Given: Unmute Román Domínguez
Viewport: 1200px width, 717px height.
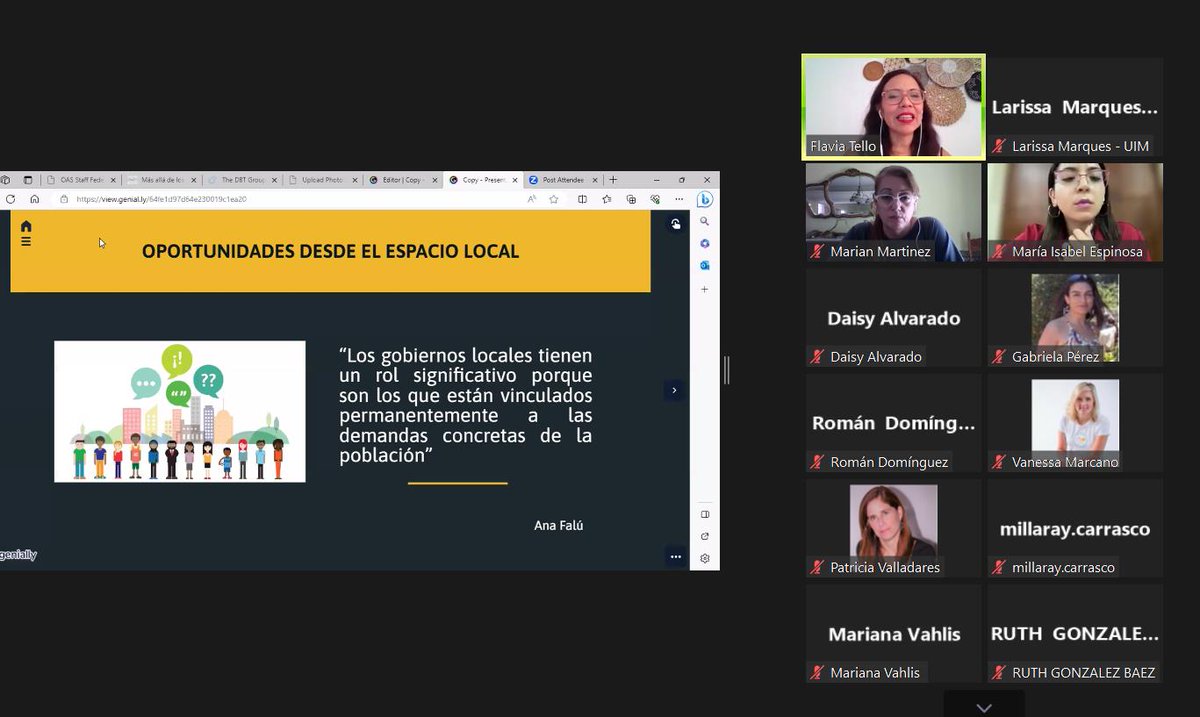Looking at the screenshot, I should point(815,462).
